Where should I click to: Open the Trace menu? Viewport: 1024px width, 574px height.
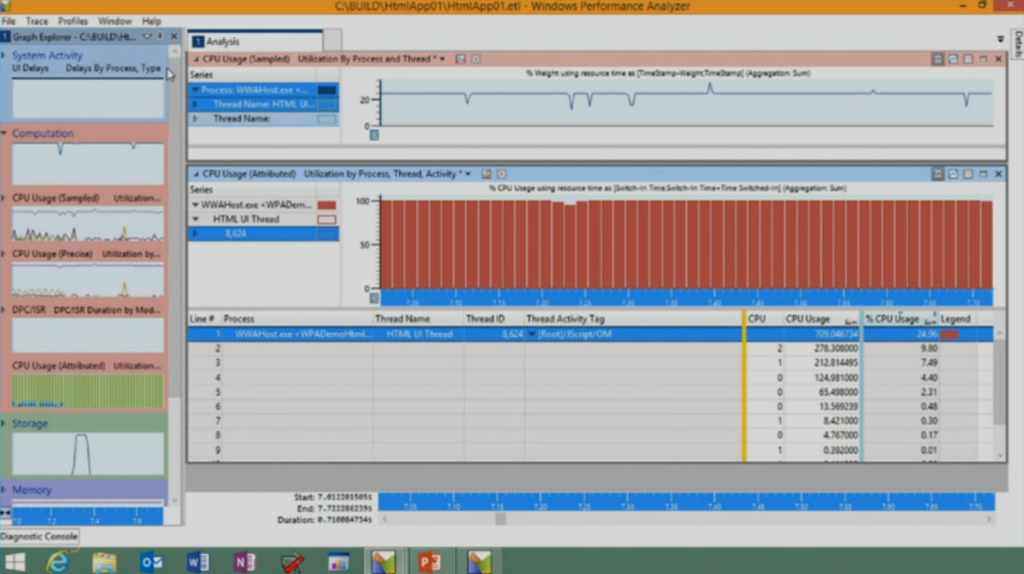click(37, 21)
